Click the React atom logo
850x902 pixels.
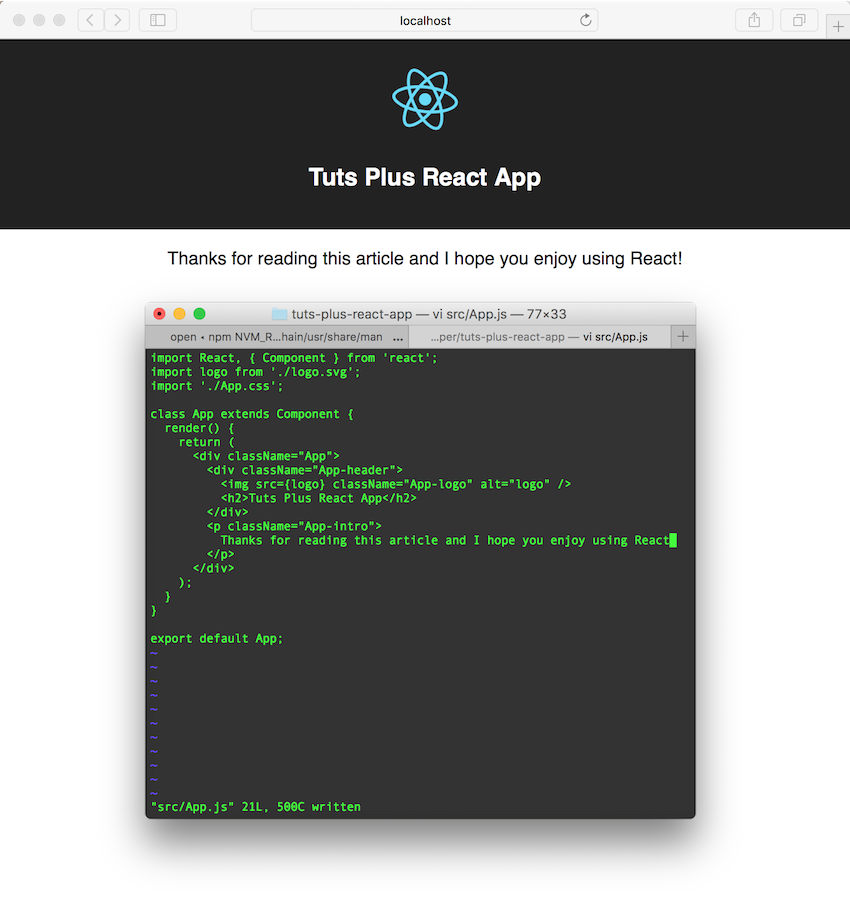tap(425, 99)
